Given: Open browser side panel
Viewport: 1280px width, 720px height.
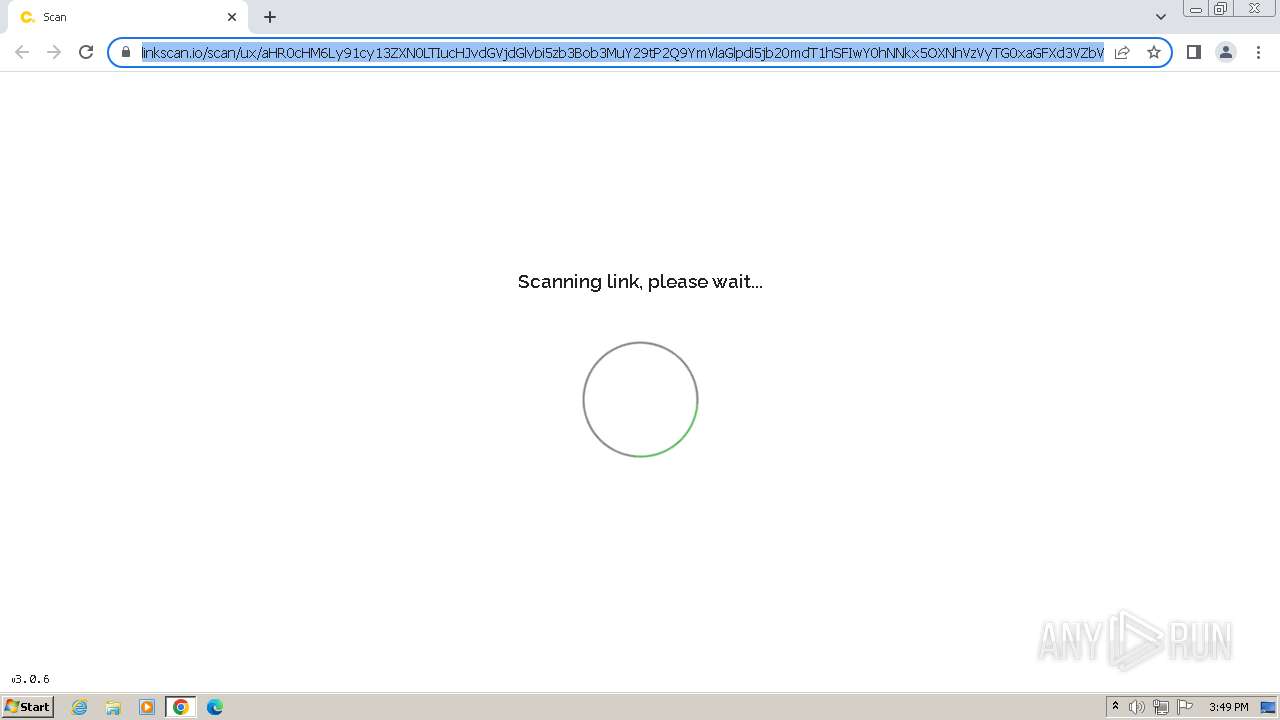Looking at the screenshot, I should [x=1193, y=52].
